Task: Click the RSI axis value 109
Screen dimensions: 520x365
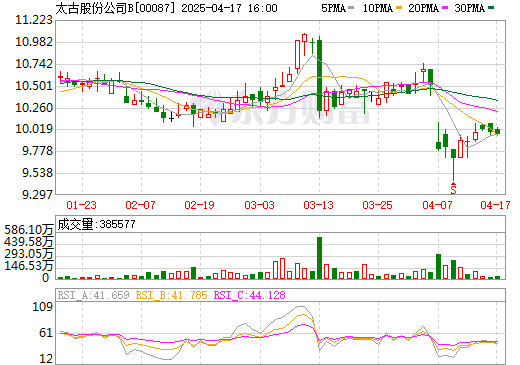Action: (x=42, y=307)
